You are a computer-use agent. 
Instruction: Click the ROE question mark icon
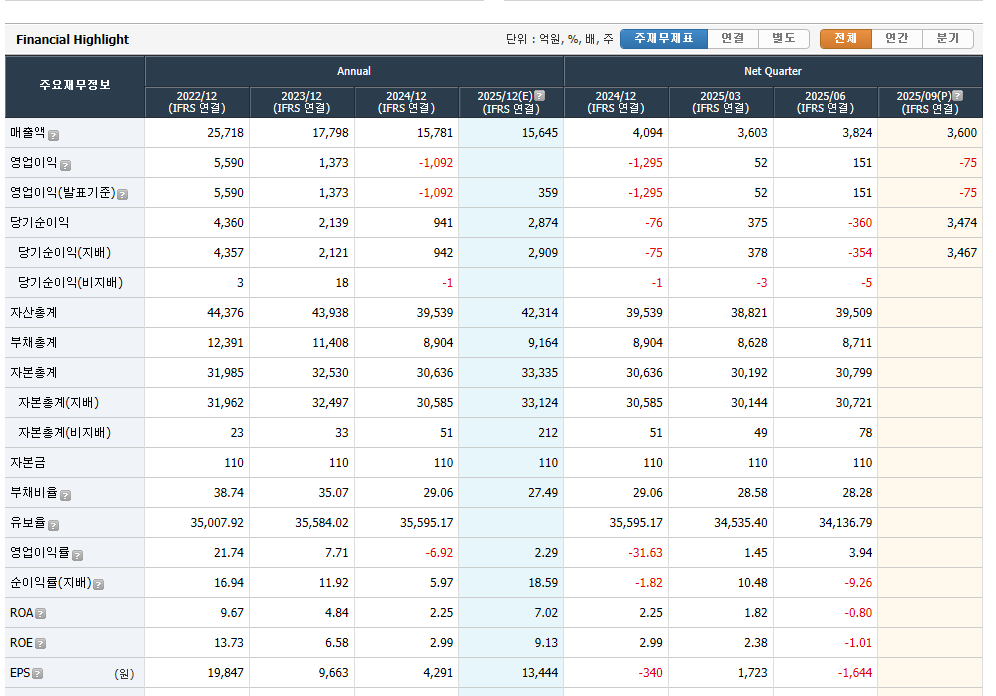[41, 644]
